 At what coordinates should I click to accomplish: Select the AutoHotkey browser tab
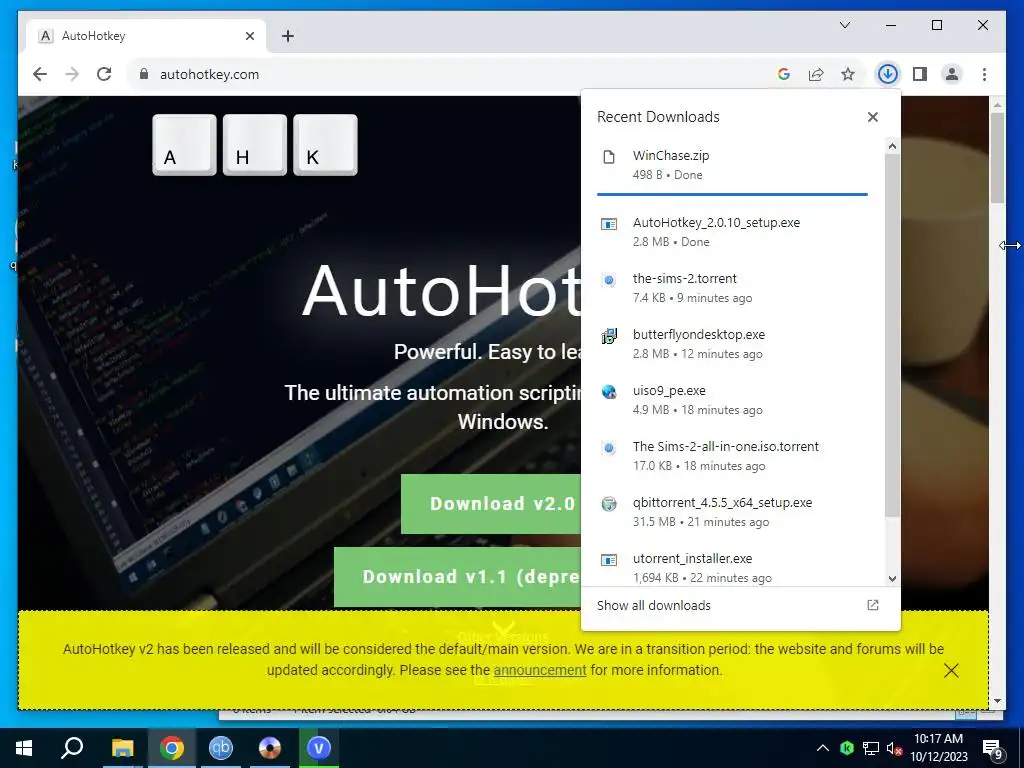tap(146, 36)
